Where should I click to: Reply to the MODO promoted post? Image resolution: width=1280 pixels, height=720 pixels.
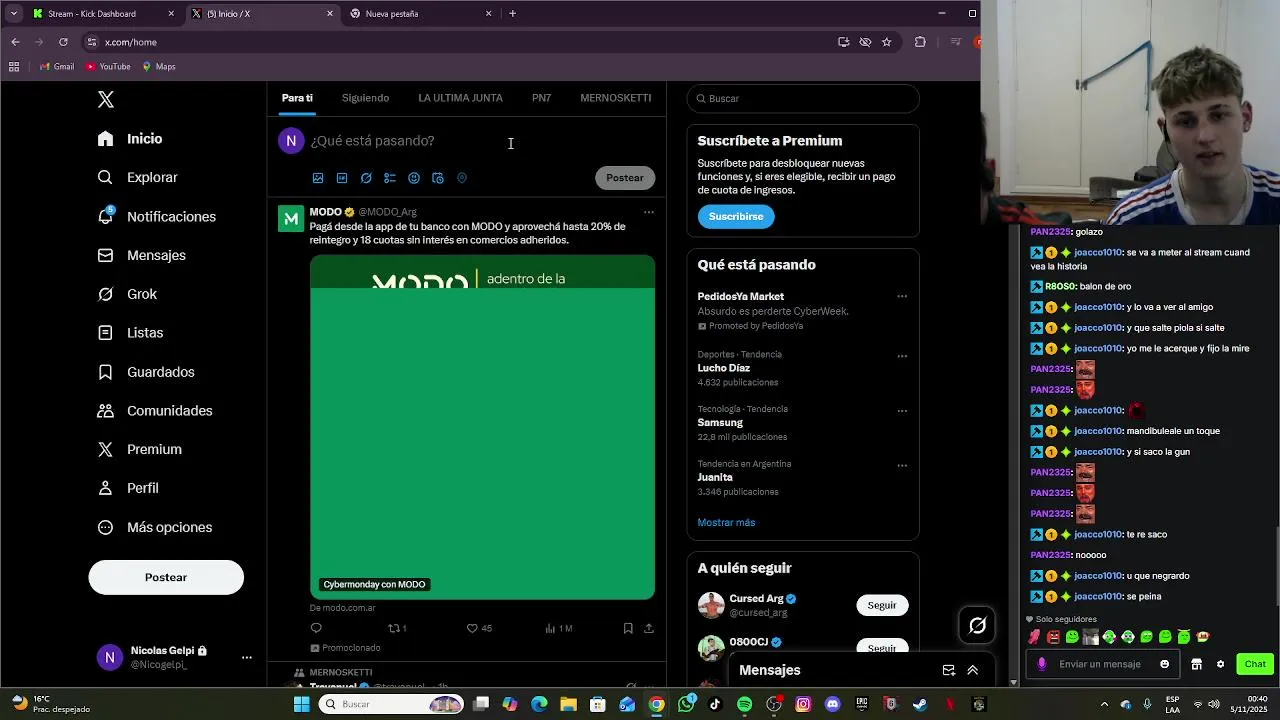(316, 628)
